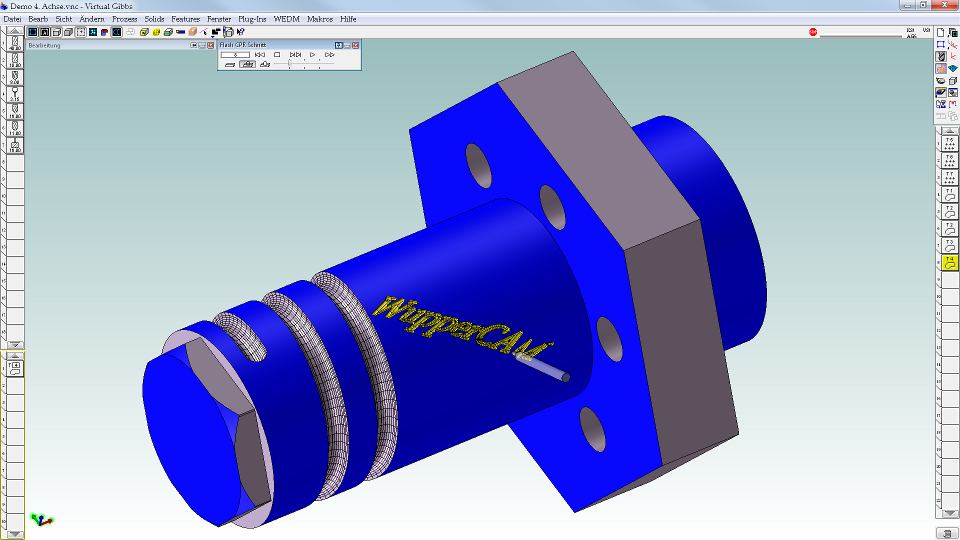The width and height of the screenshot is (960, 540).
Task: Rewind the cut-part rendering simulation
Action: [260, 54]
